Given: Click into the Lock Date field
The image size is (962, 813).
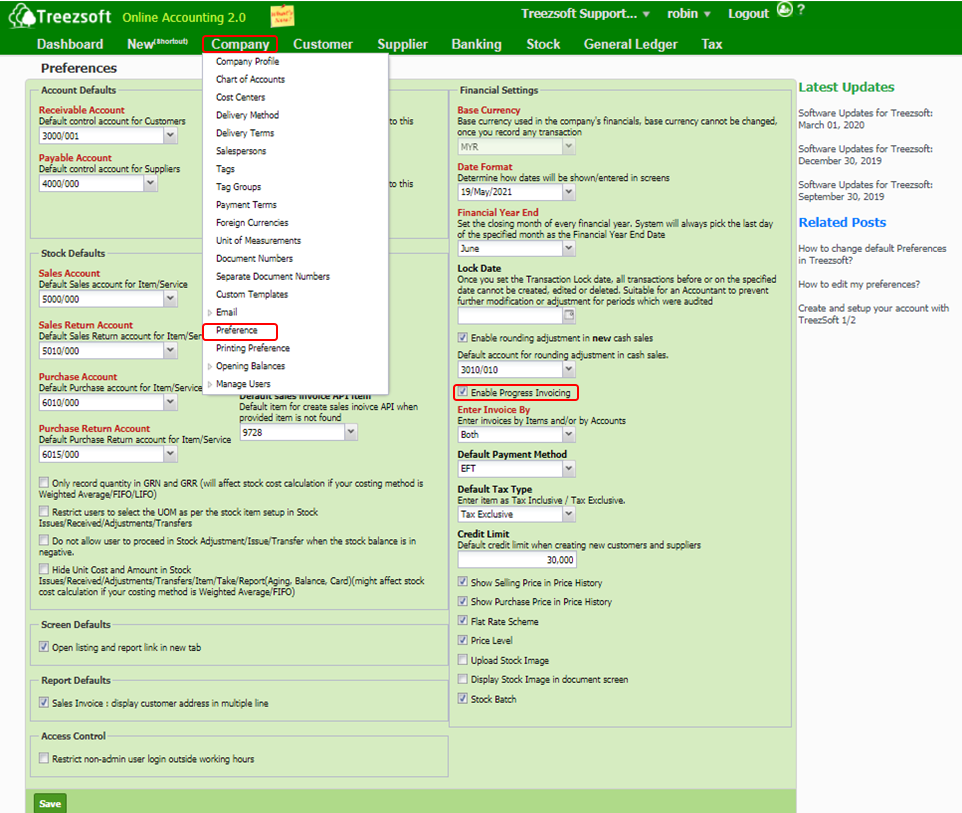Looking at the screenshot, I should [510, 315].
